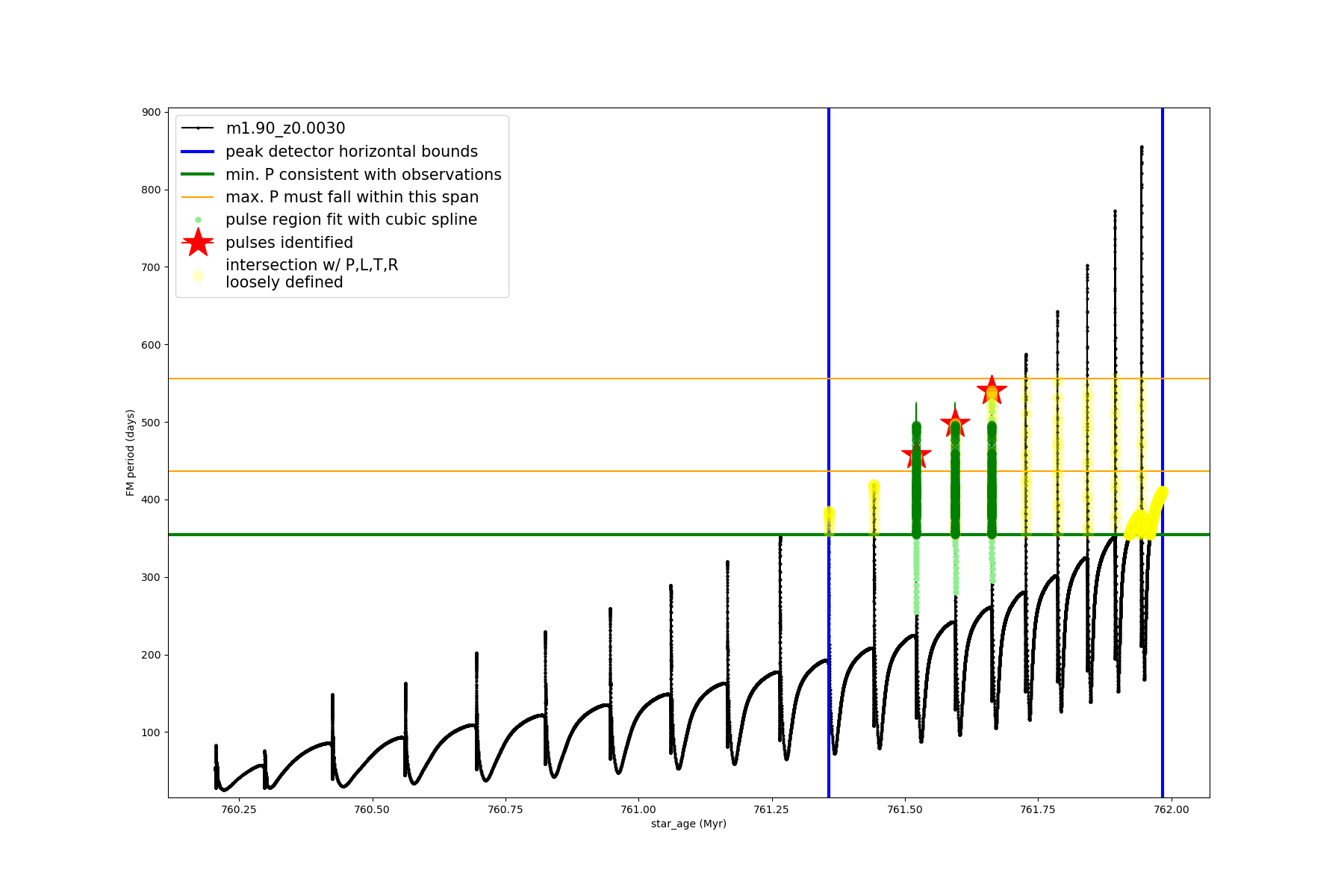Click the blue line swatch in legend
This screenshot has height=896, width=1344.
(x=198, y=152)
